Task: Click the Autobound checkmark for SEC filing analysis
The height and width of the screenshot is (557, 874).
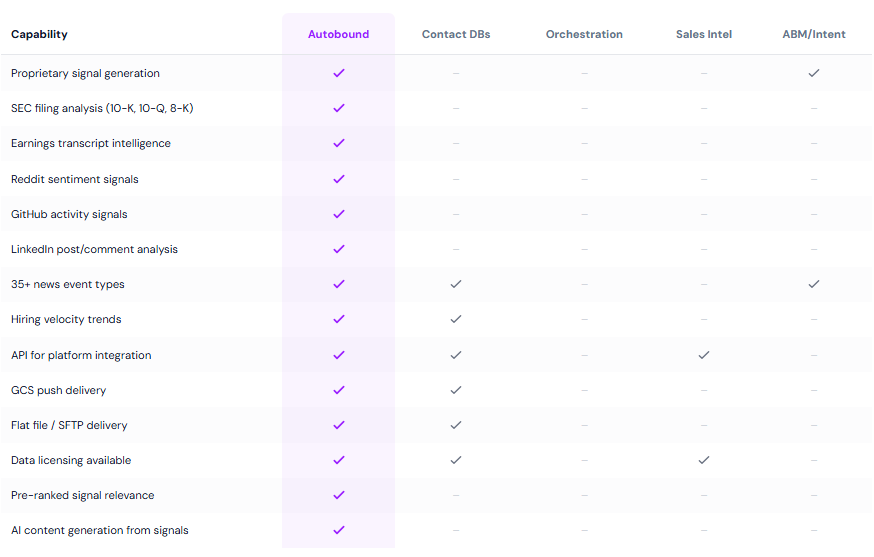Action: coord(338,108)
